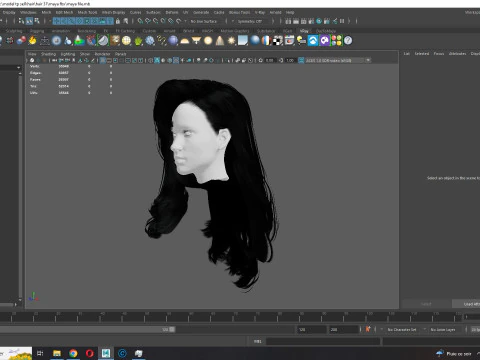Click in the time slider ruler

coord(230,317)
